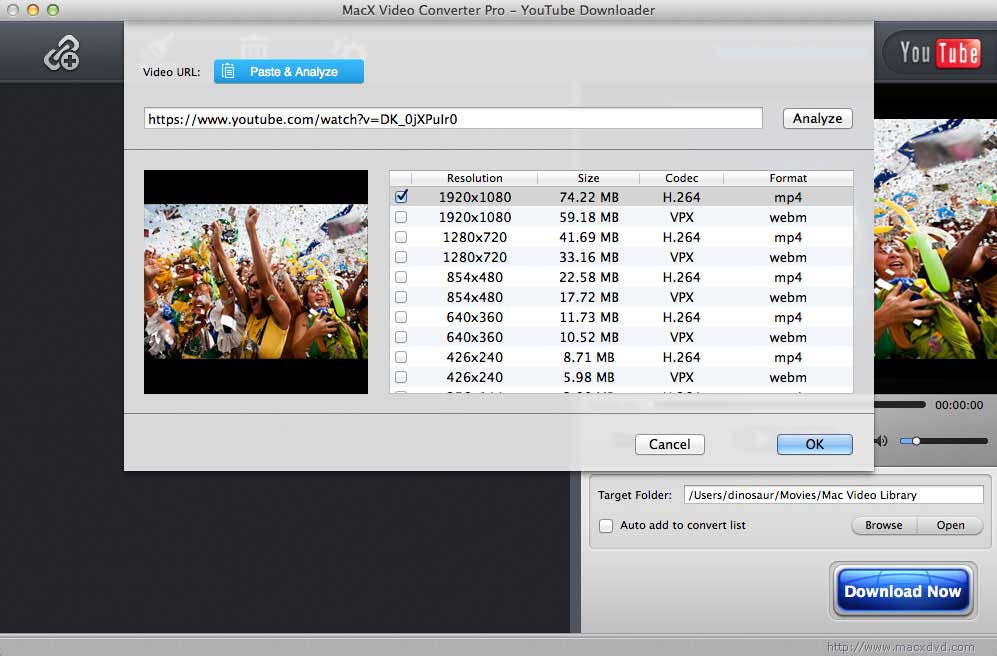The image size is (997, 656).
Task: Click into the video URL field
Action: click(x=453, y=119)
